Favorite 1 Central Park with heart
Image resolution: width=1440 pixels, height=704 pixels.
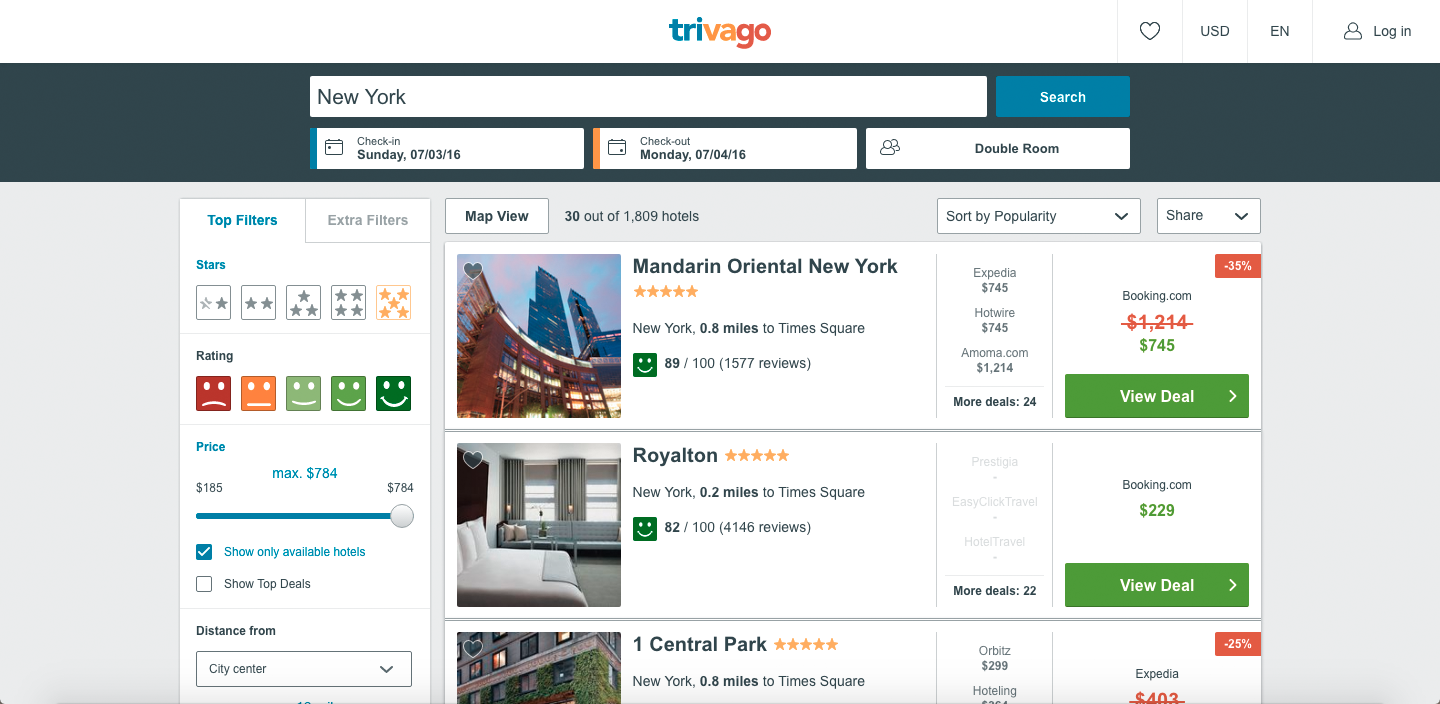coord(473,649)
